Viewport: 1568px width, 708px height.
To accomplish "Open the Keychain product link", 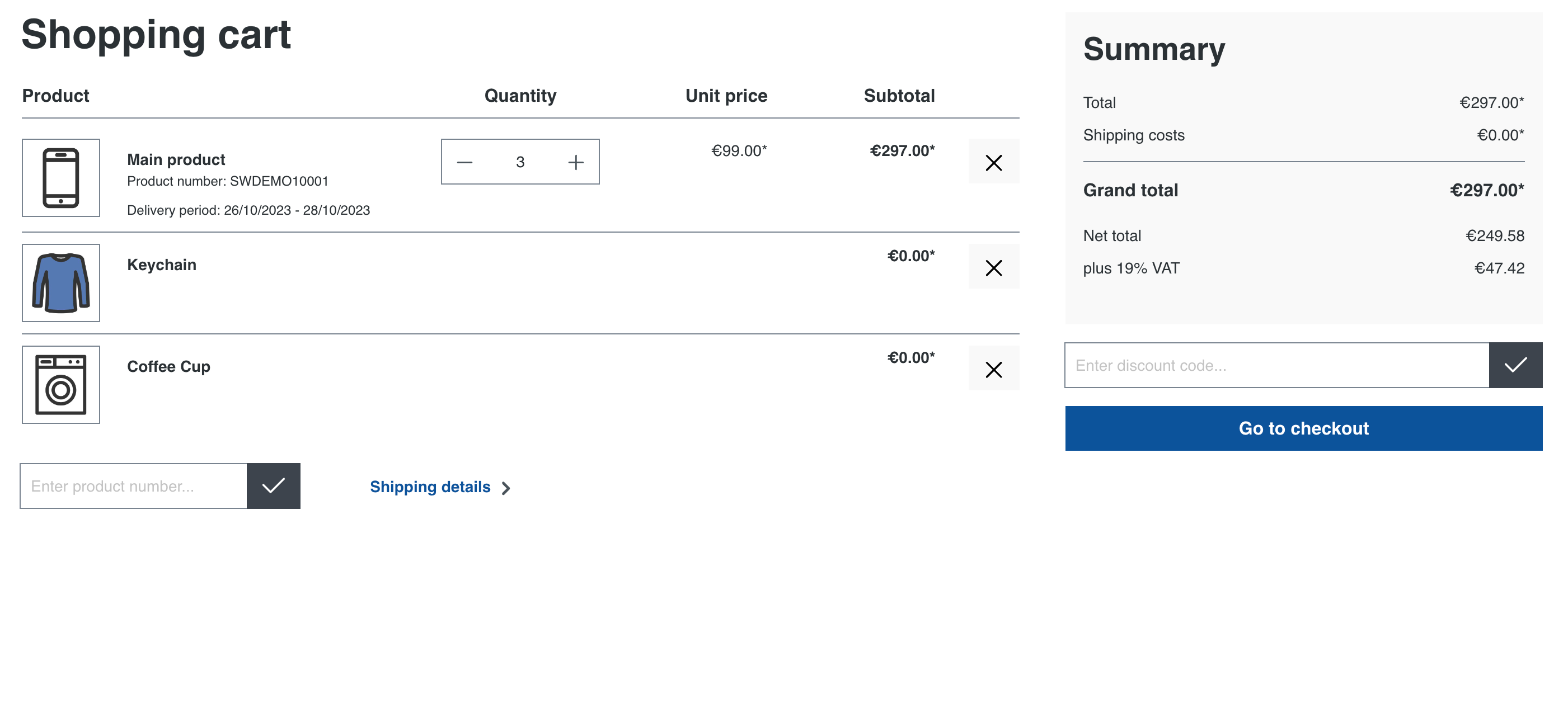I will click(161, 265).
